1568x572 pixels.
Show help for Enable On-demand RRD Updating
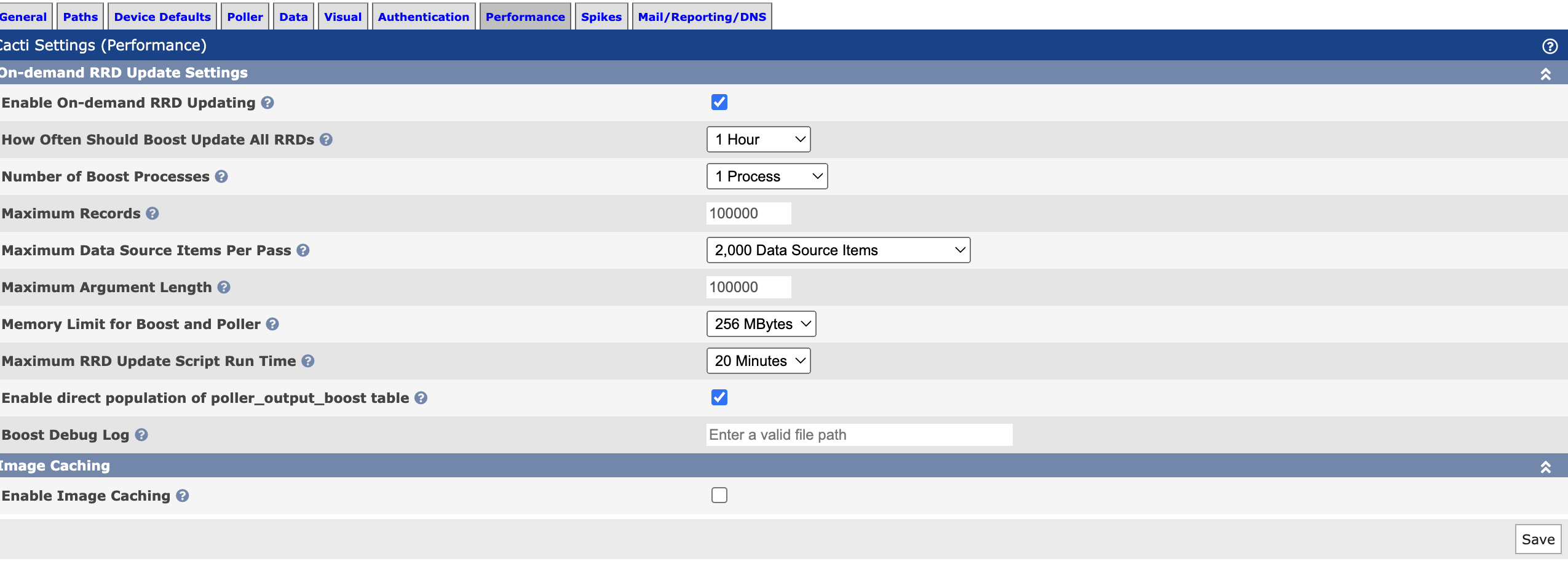[267, 103]
